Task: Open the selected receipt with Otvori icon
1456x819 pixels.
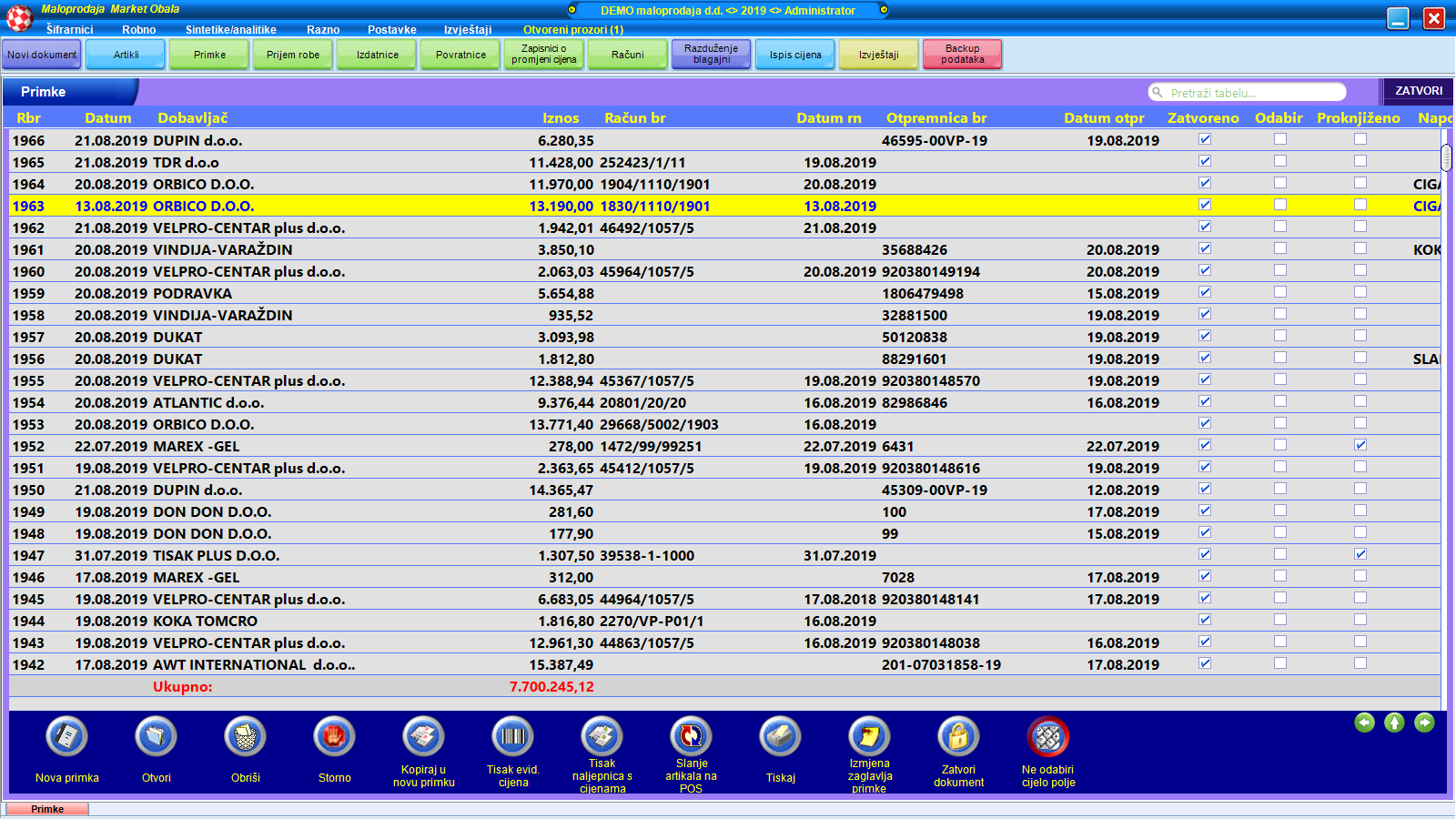Action: click(x=156, y=737)
